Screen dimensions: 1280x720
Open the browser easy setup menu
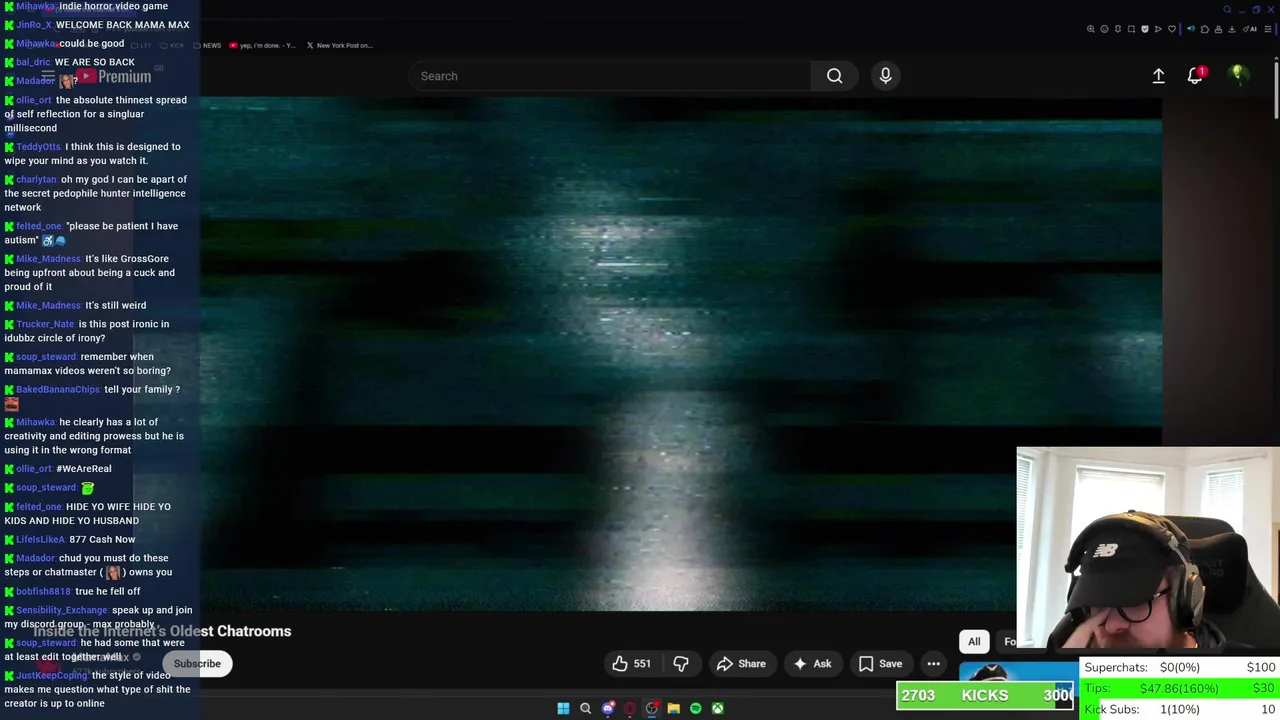(1267, 29)
